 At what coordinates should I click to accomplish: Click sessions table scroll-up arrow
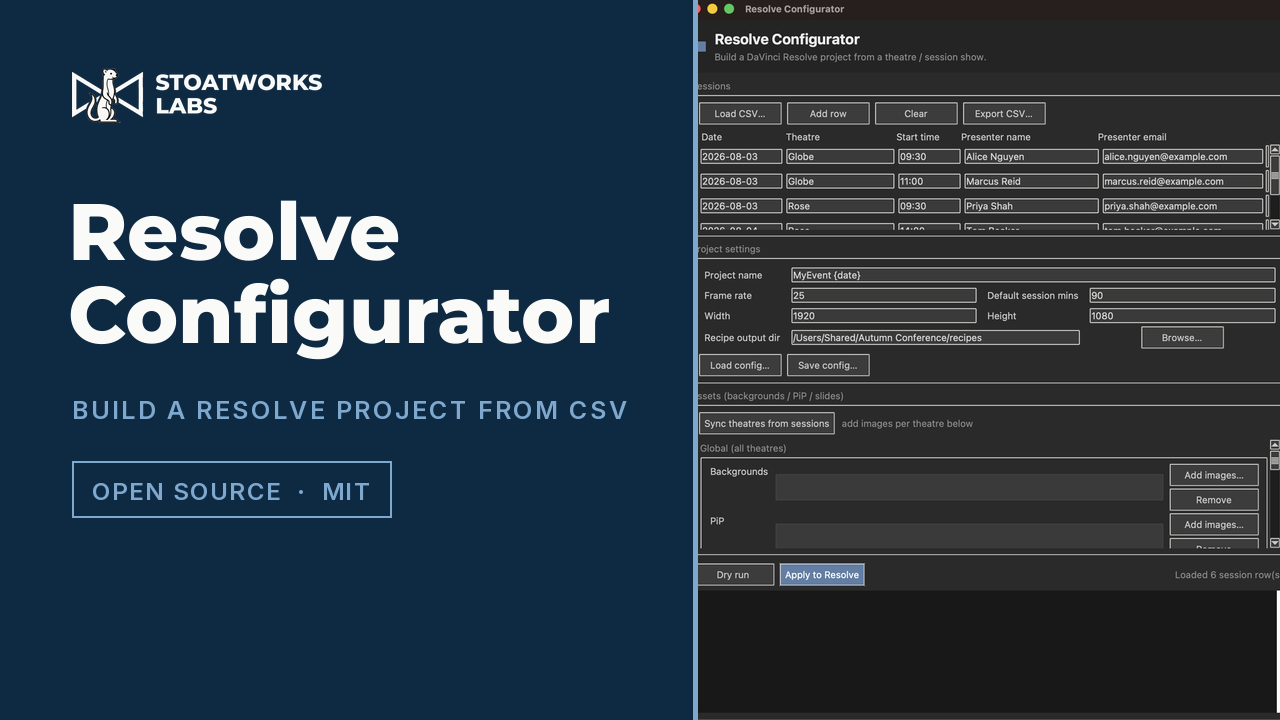1274,150
